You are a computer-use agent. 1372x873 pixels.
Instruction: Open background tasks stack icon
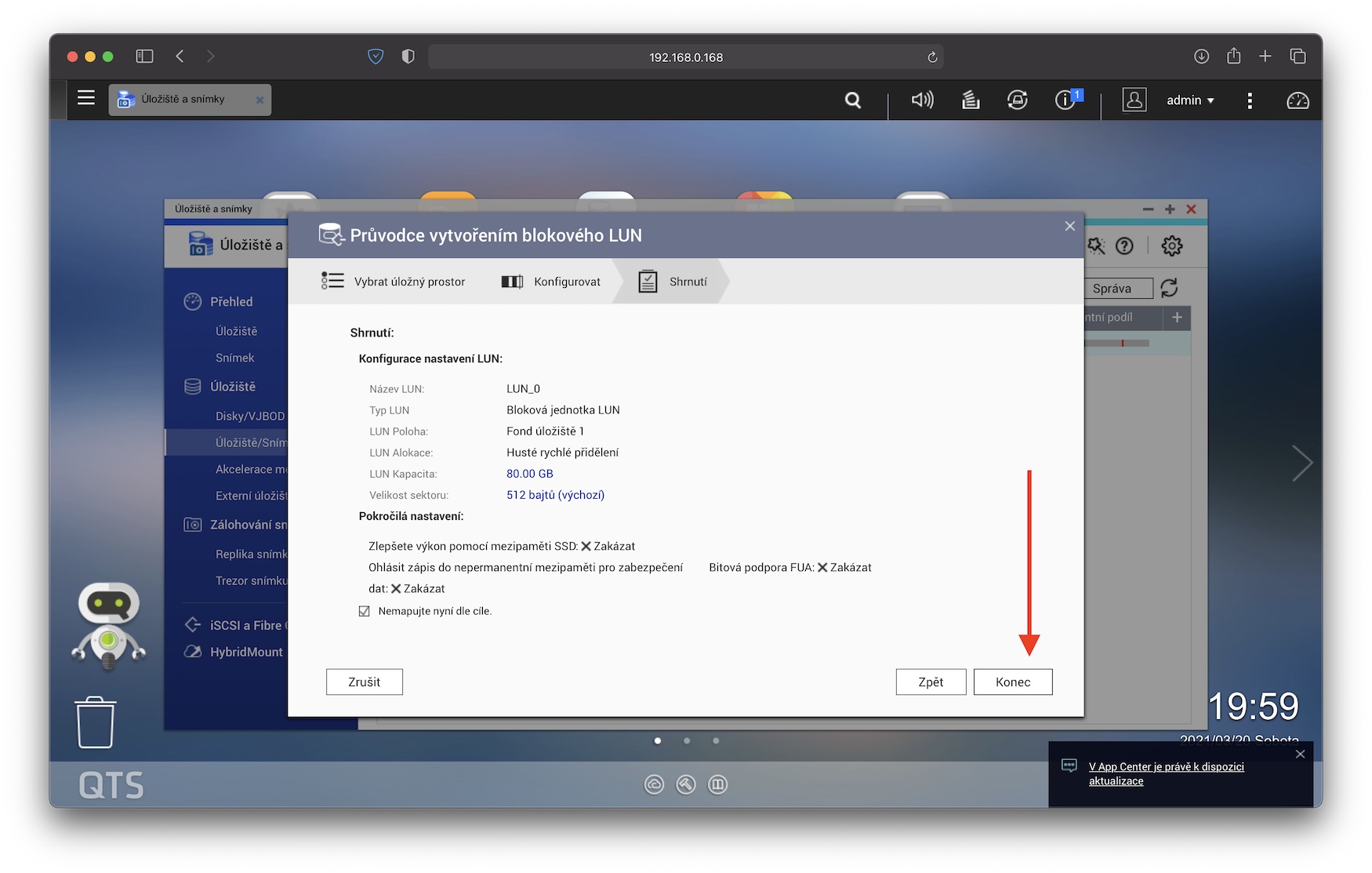point(971,100)
